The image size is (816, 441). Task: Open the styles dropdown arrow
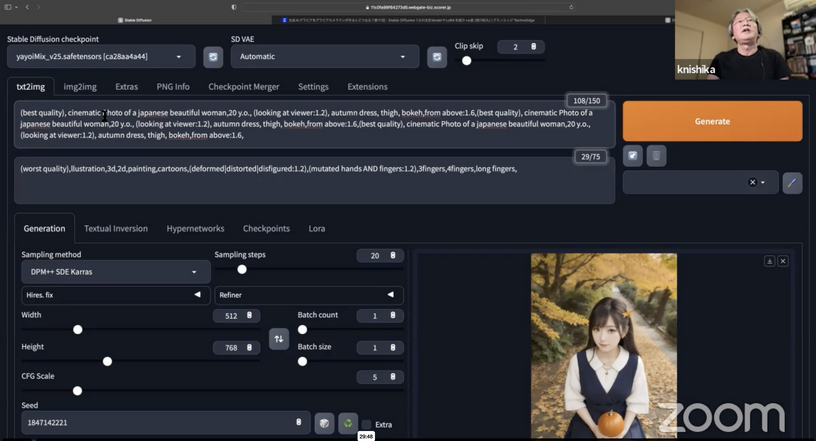(x=762, y=182)
